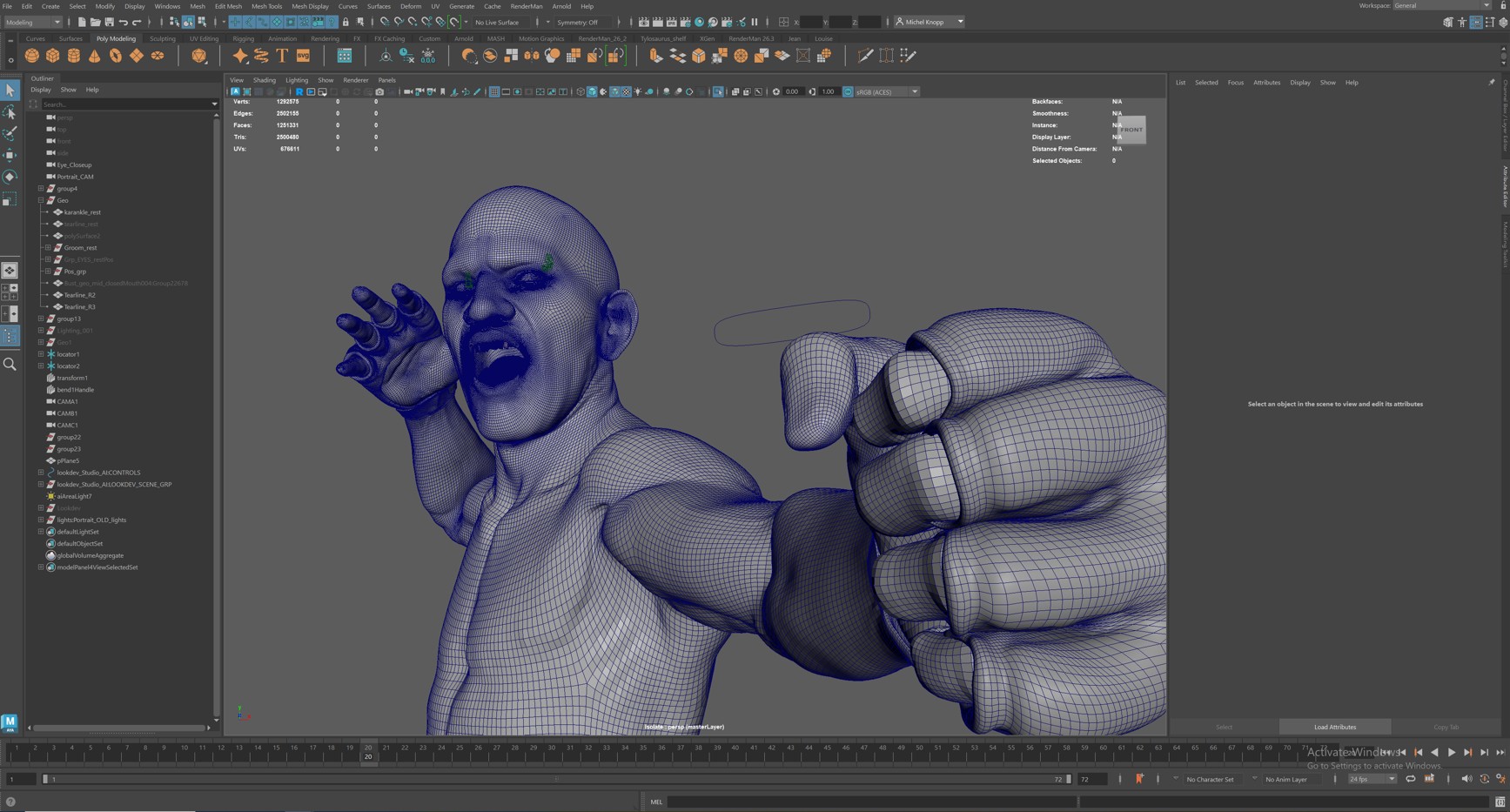Open the 24 fps frame rate dropdown
The height and width of the screenshot is (812, 1510).
click(1372, 779)
